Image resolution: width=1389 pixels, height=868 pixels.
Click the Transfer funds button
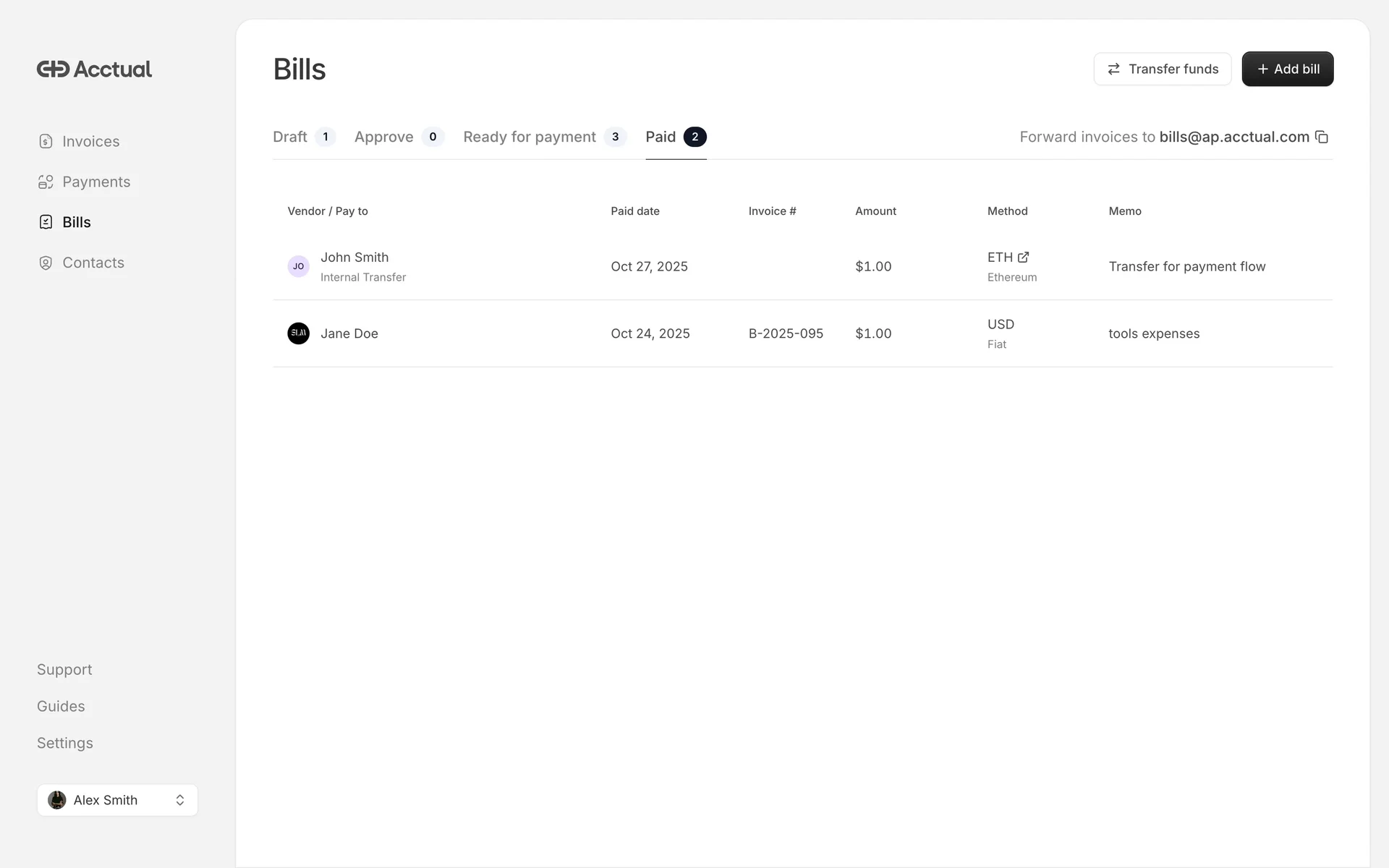point(1162,69)
